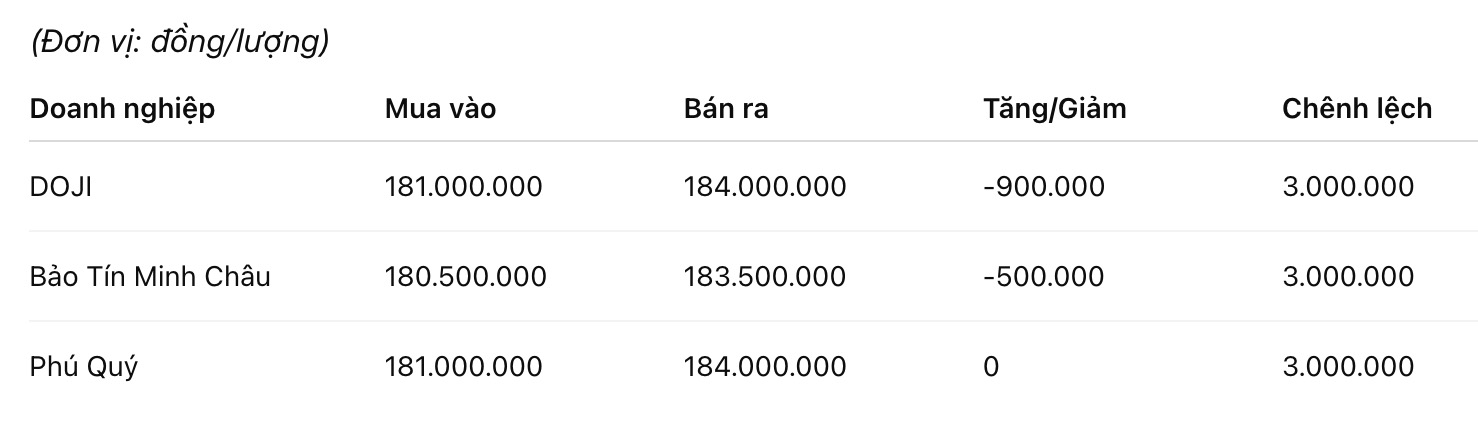Screen dimensions: 1478x448
Task: Click DOJI's Bán ra price 184.000.000
Action: coord(764,186)
